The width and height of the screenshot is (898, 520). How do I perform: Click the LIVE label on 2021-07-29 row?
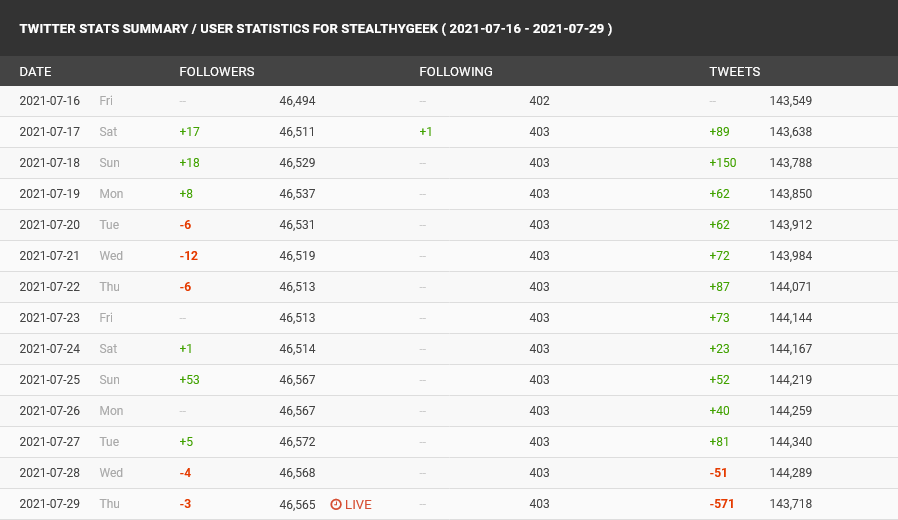pos(359,505)
